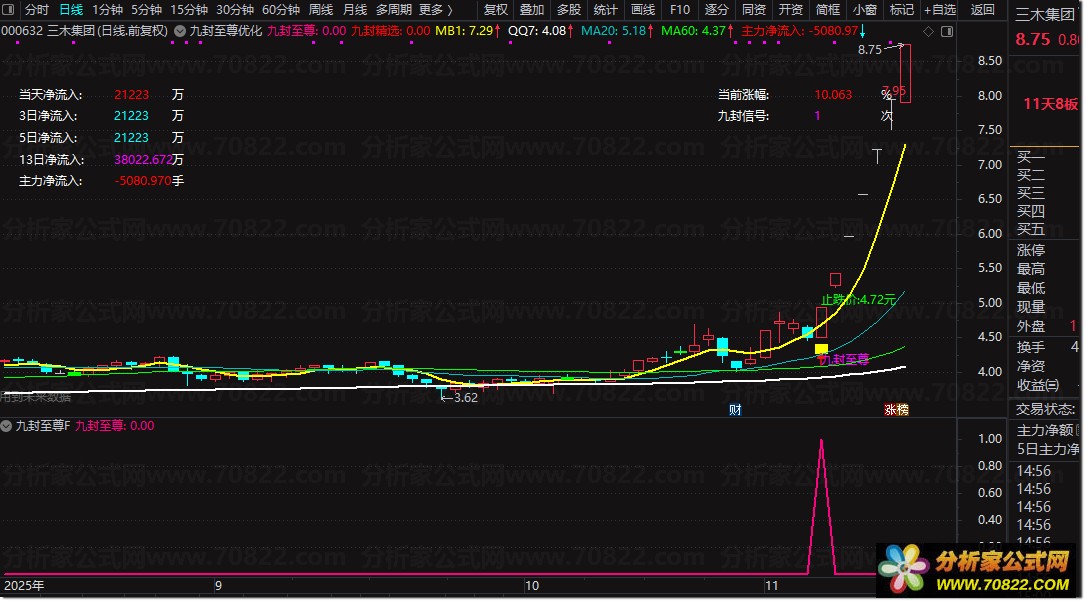This screenshot has width=1086, height=601.
Task: Click the 主力净额 row
Action: tap(1046, 431)
